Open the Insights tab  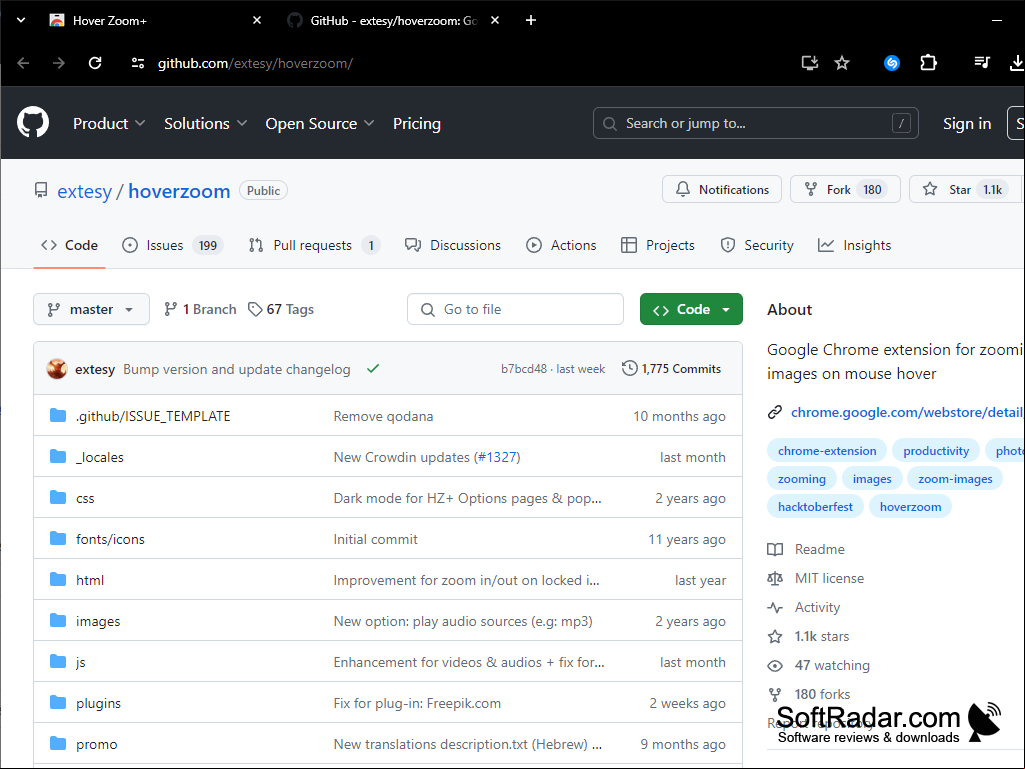coord(854,245)
